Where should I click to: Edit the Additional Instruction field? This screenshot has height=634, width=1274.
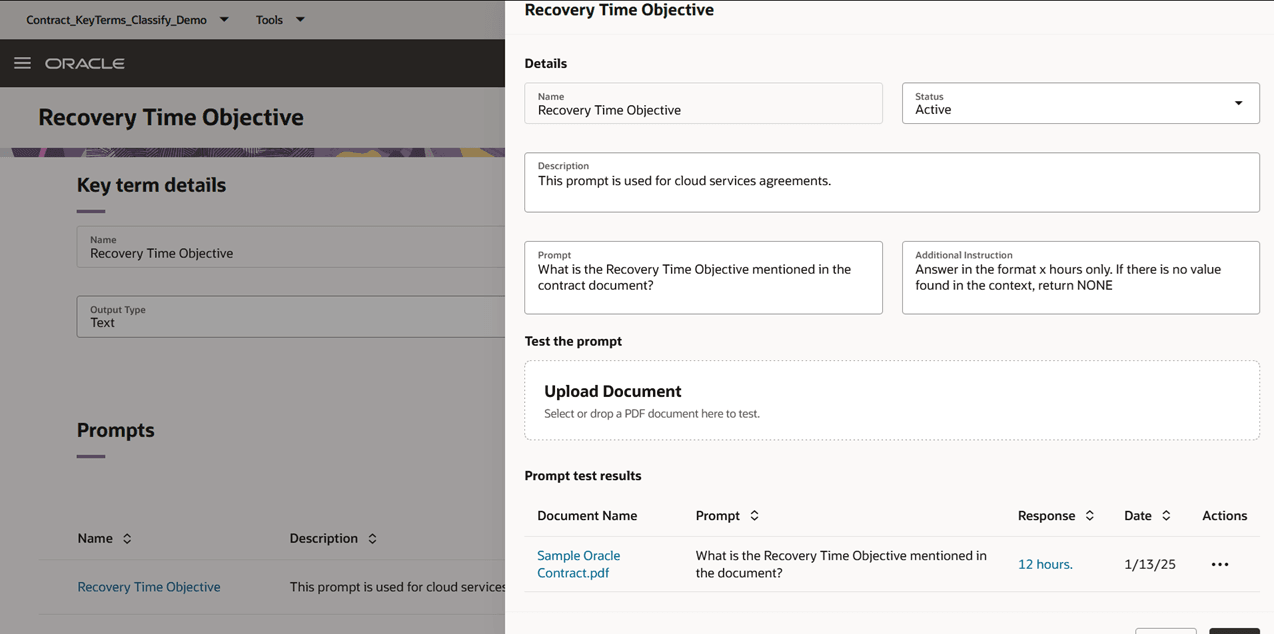pyautogui.click(x=1080, y=278)
